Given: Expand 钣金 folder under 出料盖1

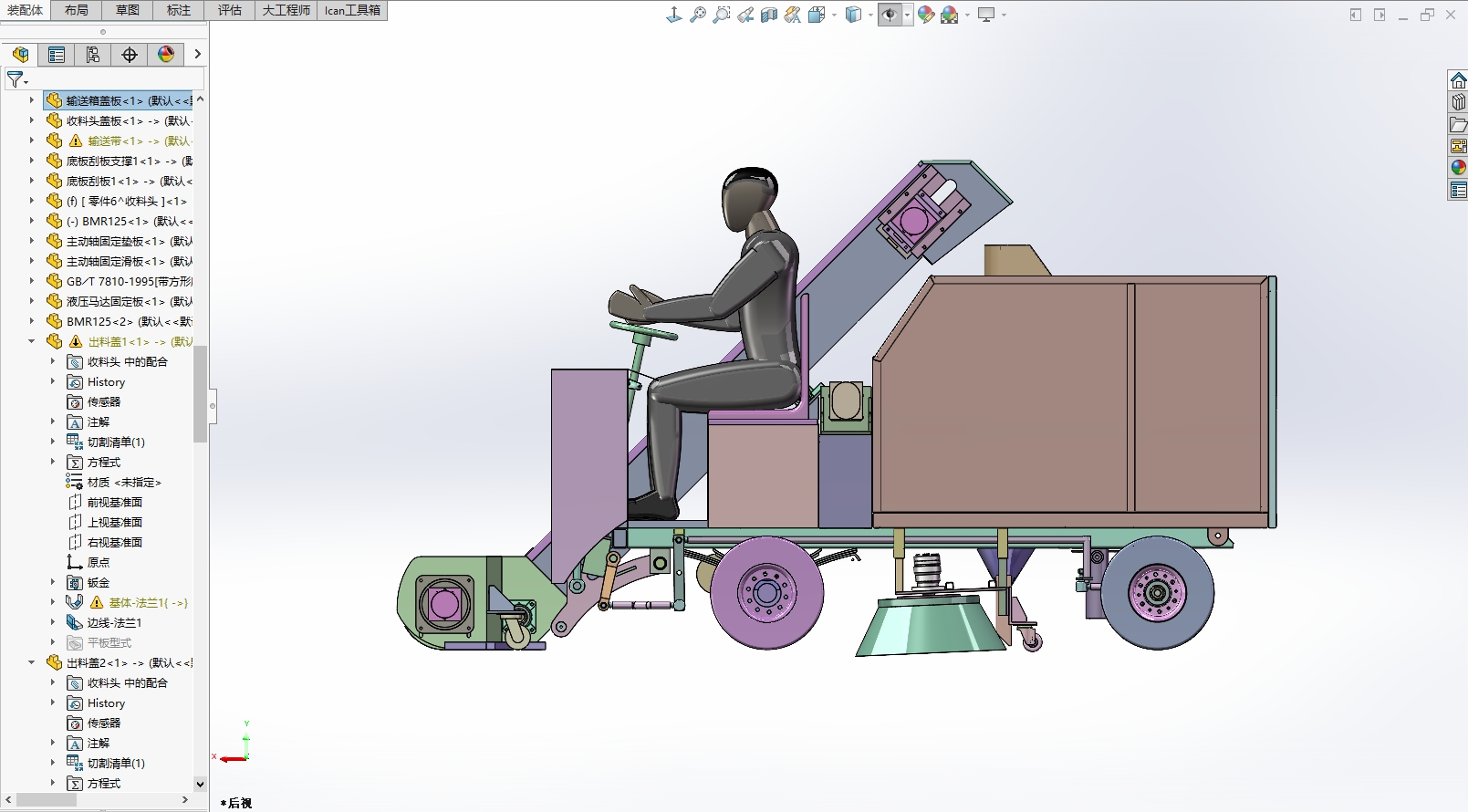Looking at the screenshot, I should click(53, 582).
